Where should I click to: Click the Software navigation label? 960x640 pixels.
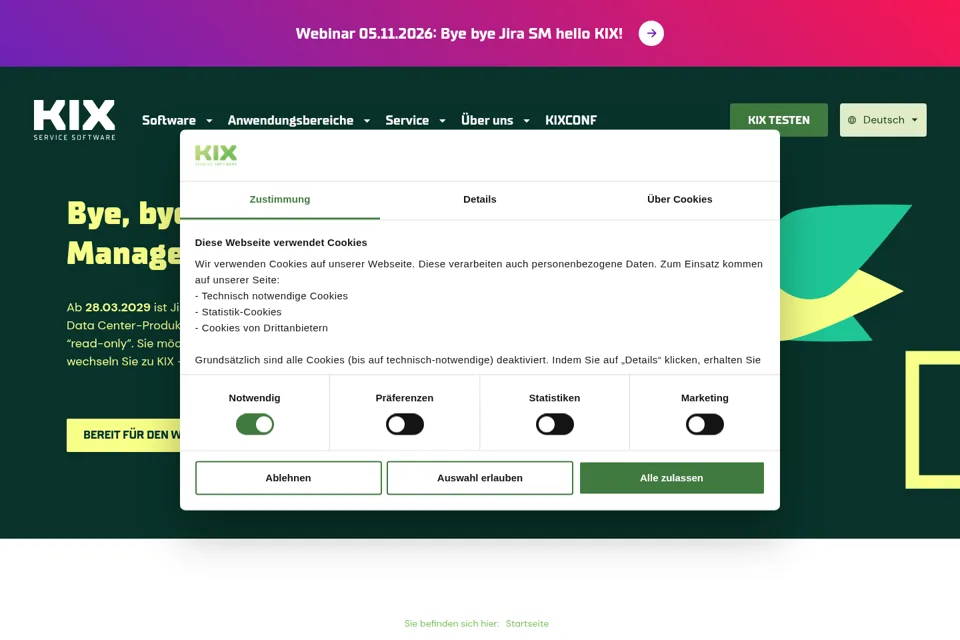[169, 120]
